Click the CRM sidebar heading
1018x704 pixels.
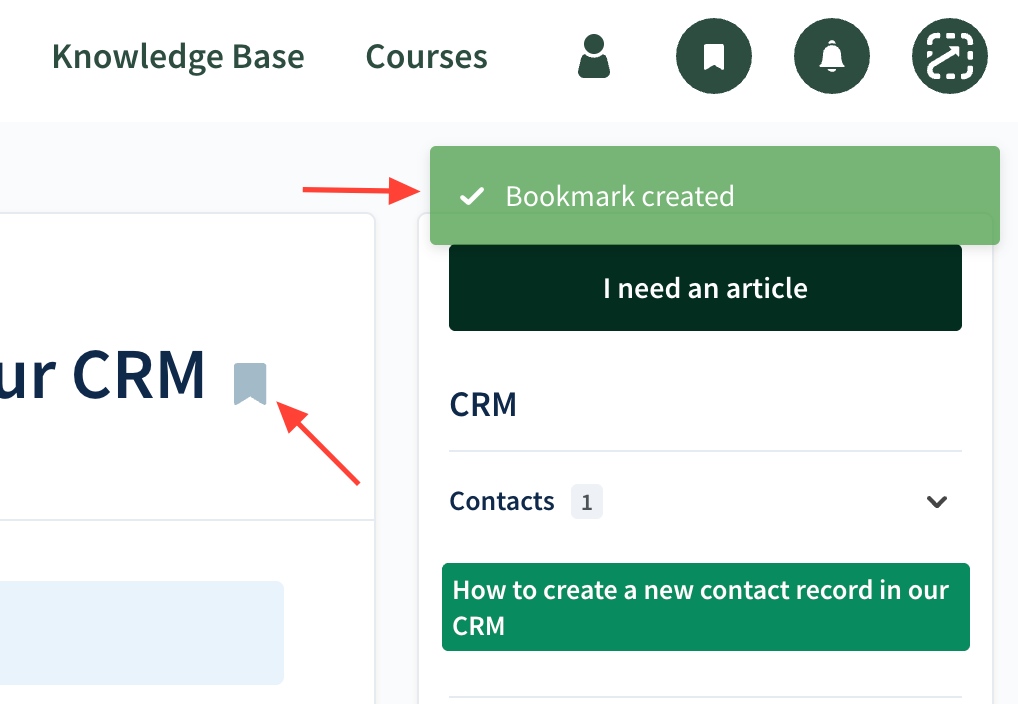click(x=484, y=405)
